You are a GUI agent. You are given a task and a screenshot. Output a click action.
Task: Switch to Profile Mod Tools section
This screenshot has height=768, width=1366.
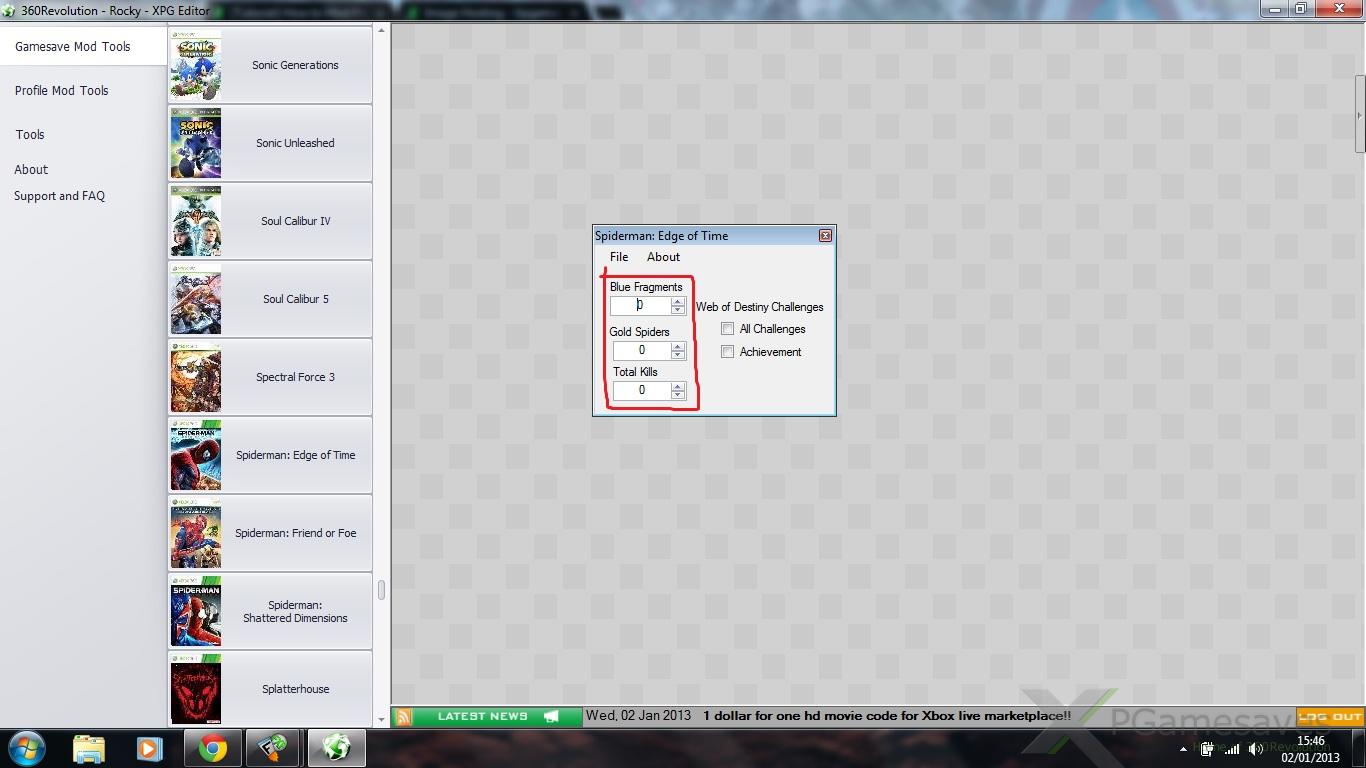[61, 90]
